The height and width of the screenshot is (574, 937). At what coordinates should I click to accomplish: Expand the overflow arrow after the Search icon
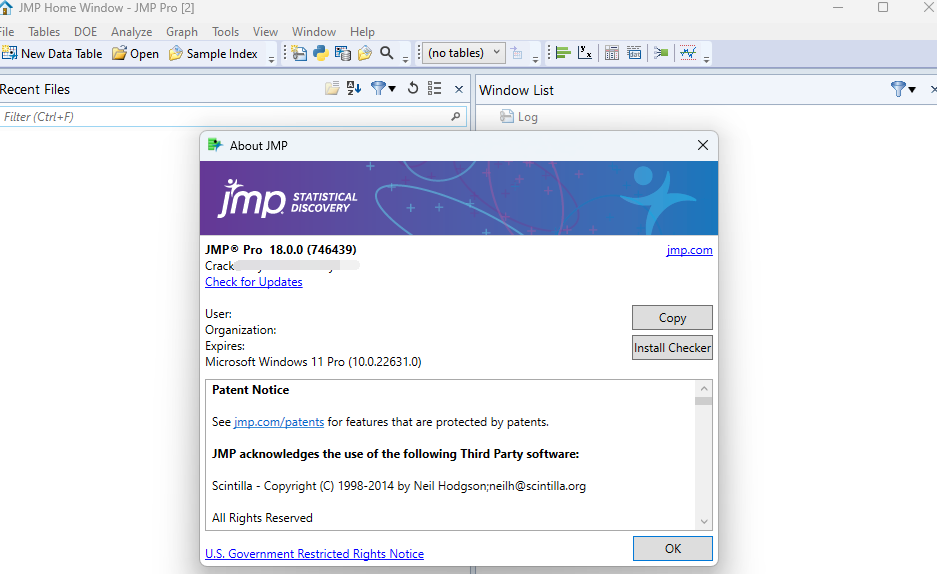(x=405, y=59)
